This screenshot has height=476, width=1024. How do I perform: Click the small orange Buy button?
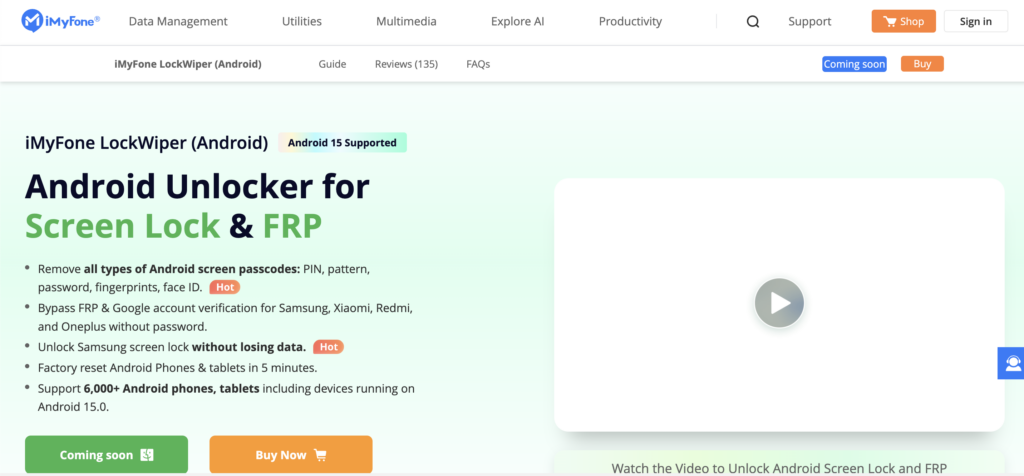[x=922, y=64]
